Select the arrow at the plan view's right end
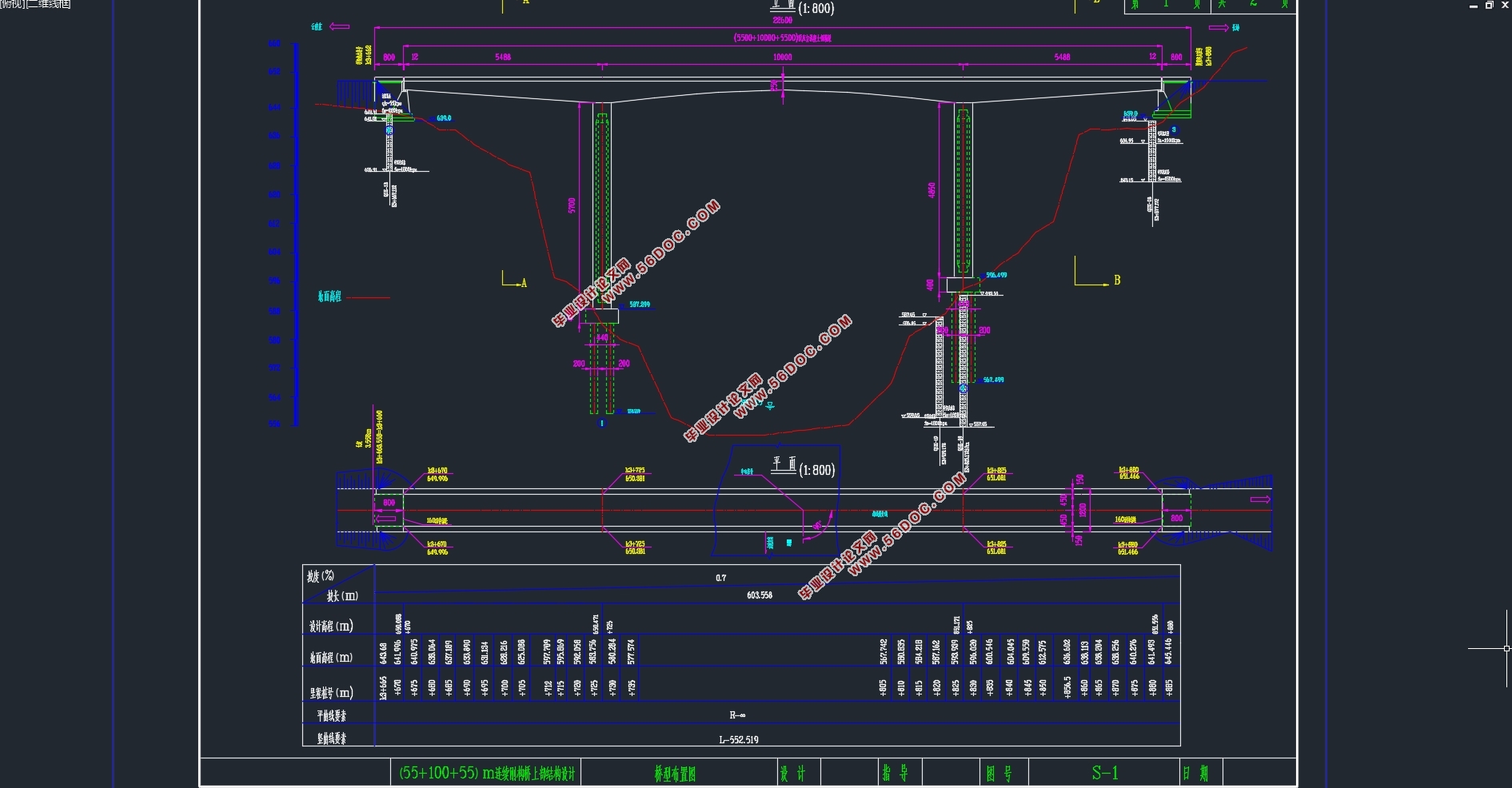Viewport: 1512px width, 788px height. click(1260, 499)
